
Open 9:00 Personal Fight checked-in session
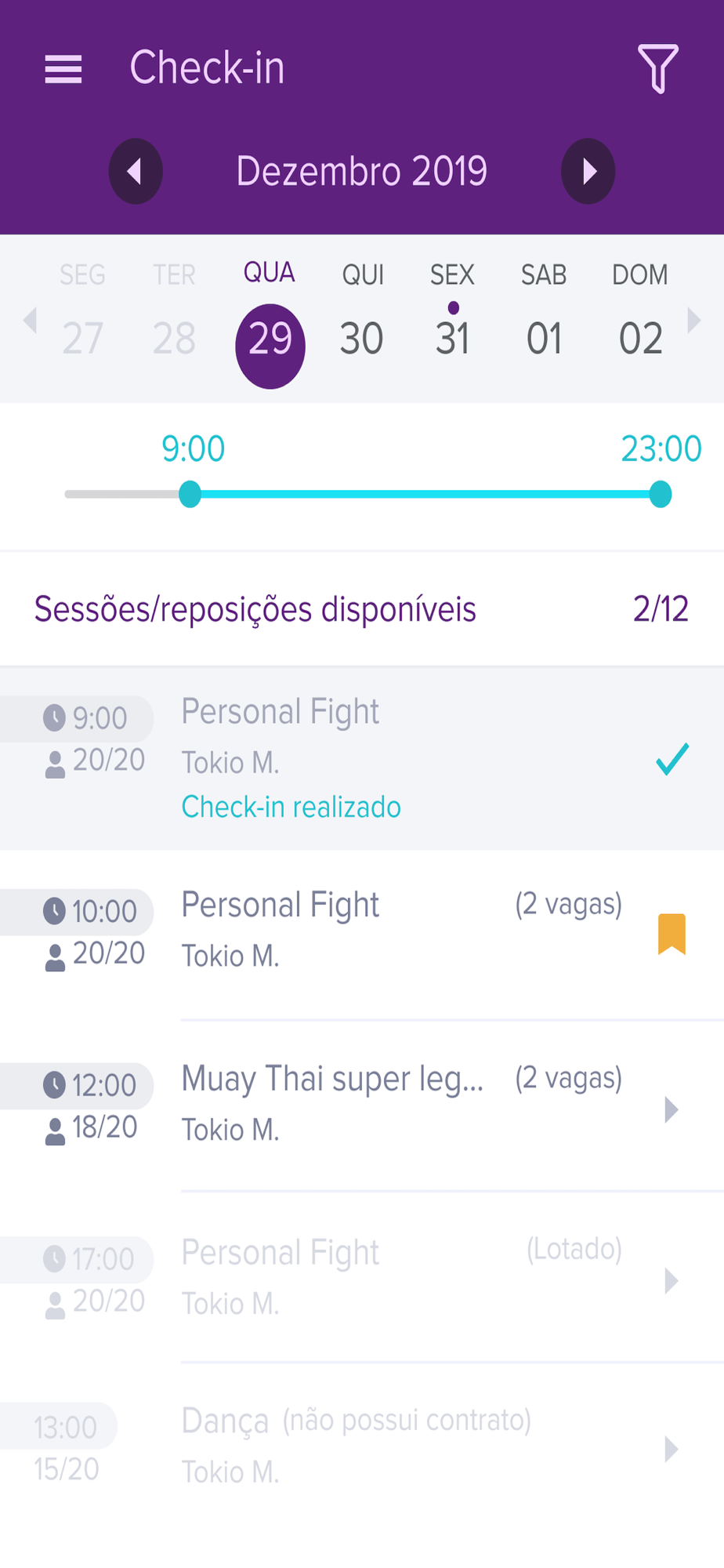(362, 758)
